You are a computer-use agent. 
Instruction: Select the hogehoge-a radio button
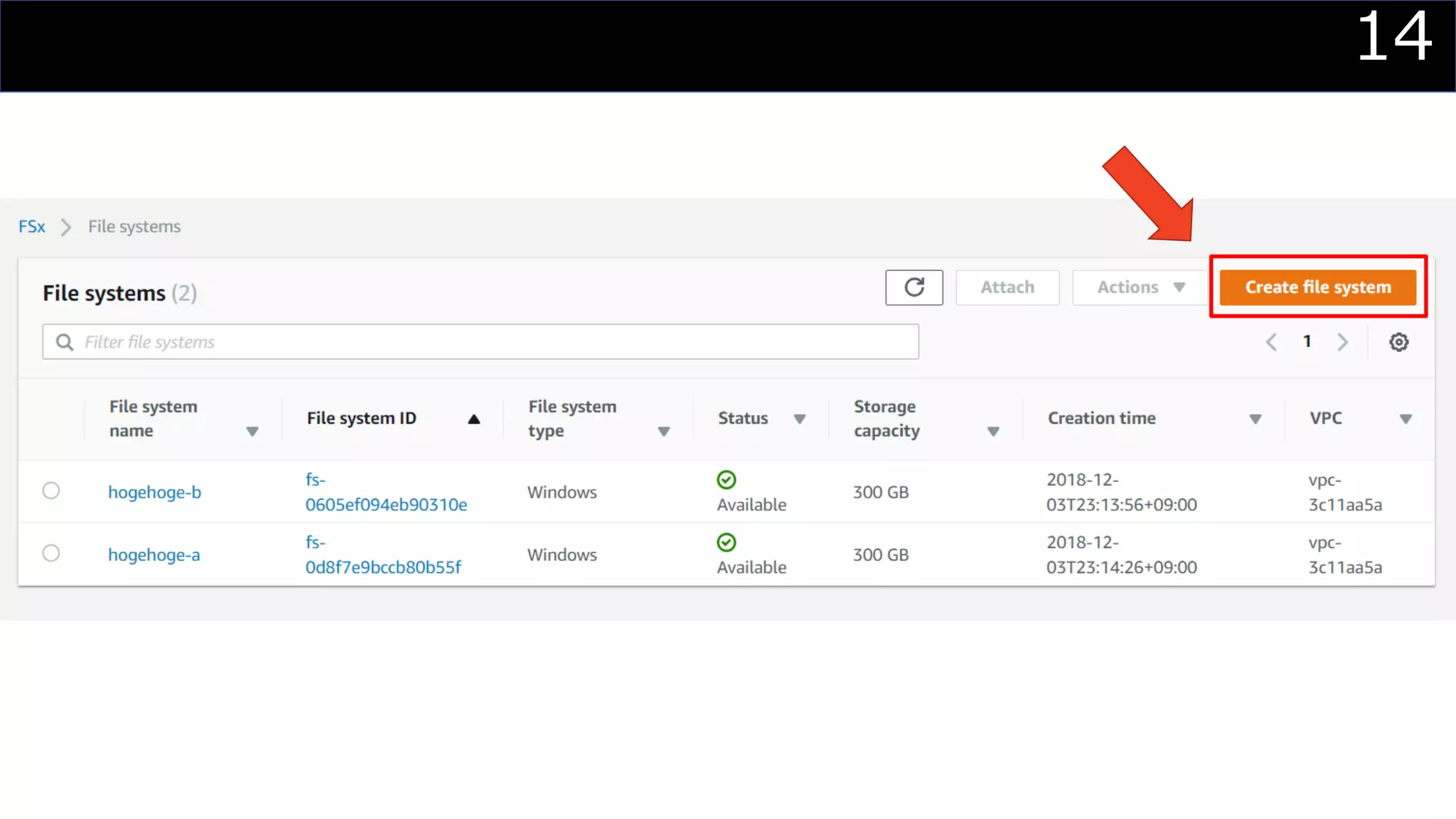(x=51, y=553)
